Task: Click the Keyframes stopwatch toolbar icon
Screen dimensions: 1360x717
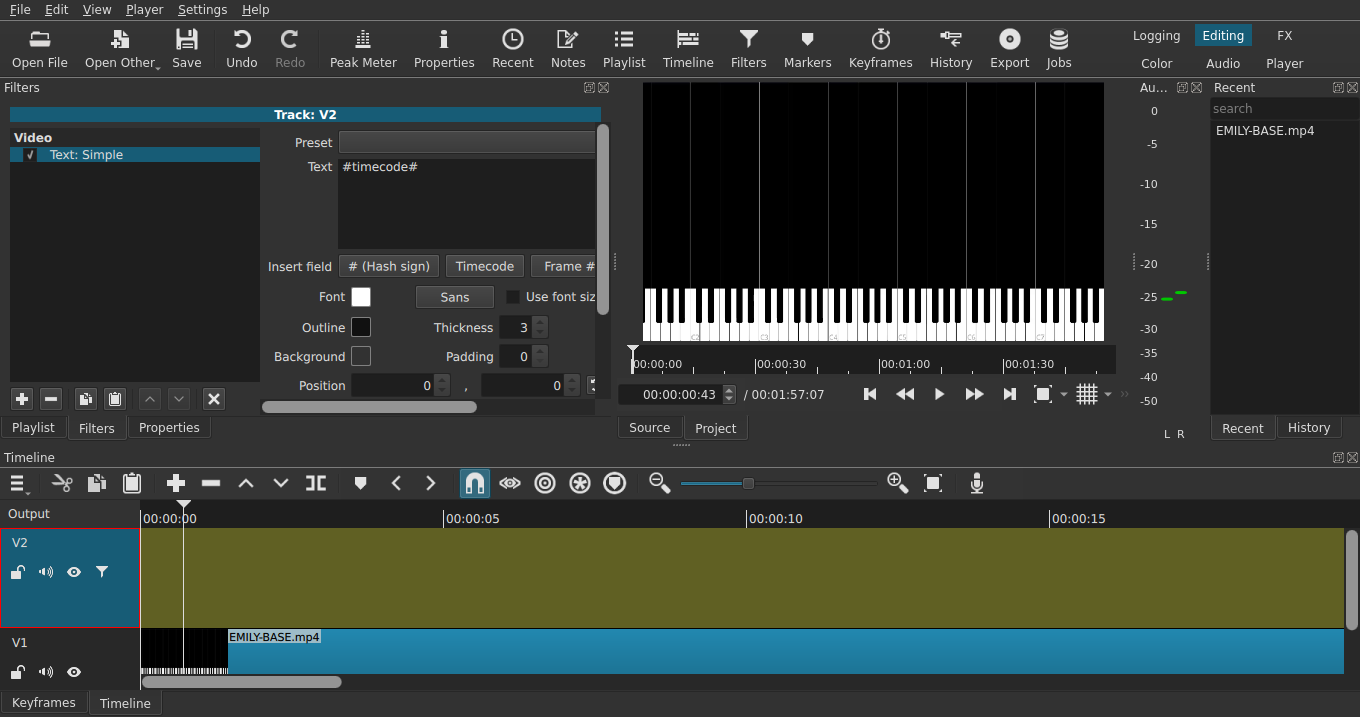Action: pos(880,48)
